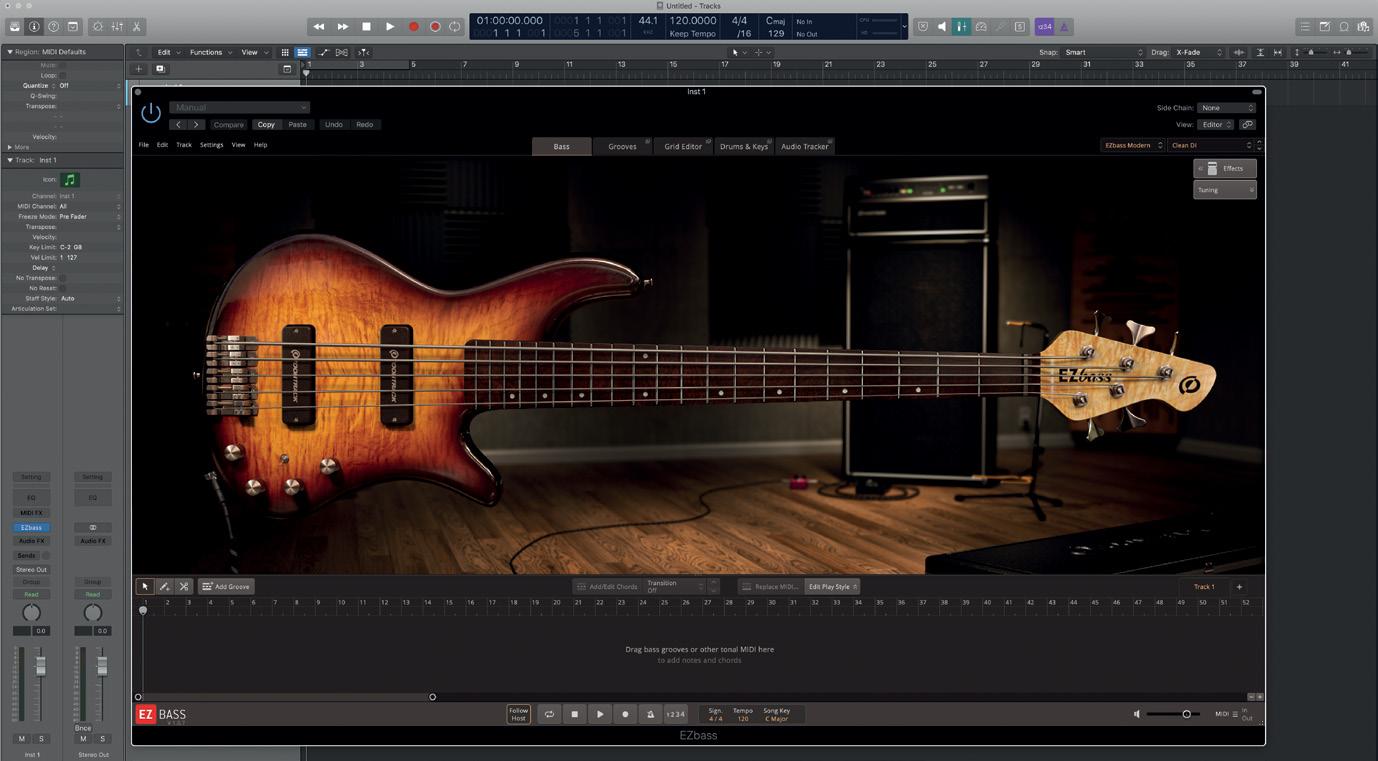Open the Side Chain dropdown

[1227, 108]
